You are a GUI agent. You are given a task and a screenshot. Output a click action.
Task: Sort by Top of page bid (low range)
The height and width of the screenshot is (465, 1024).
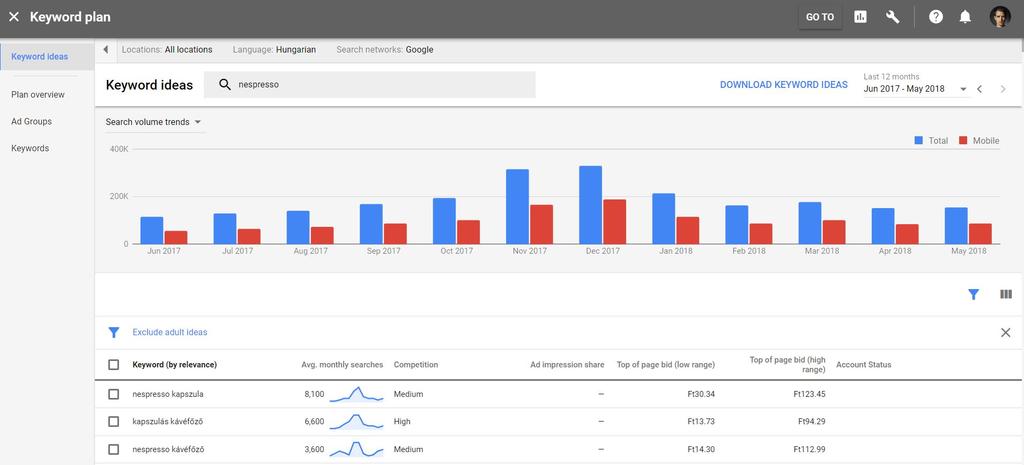pos(665,364)
